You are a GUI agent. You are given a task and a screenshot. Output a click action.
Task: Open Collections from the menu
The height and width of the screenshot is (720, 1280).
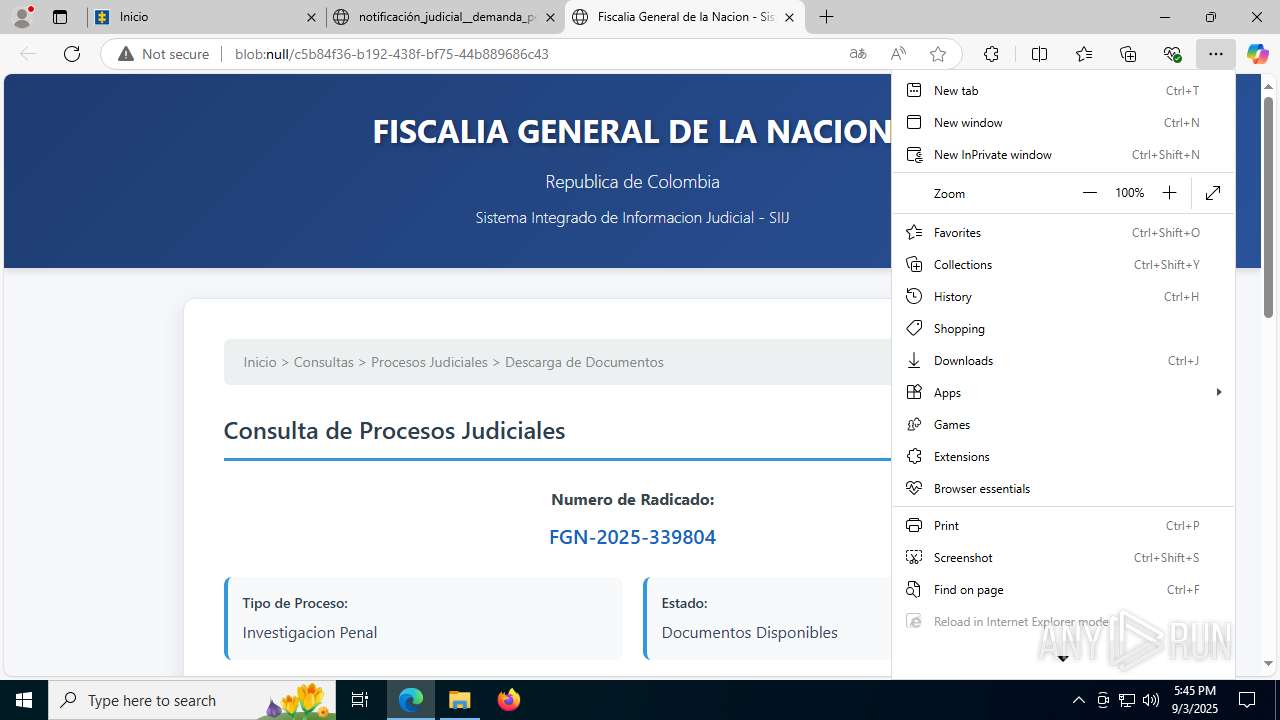1063,264
